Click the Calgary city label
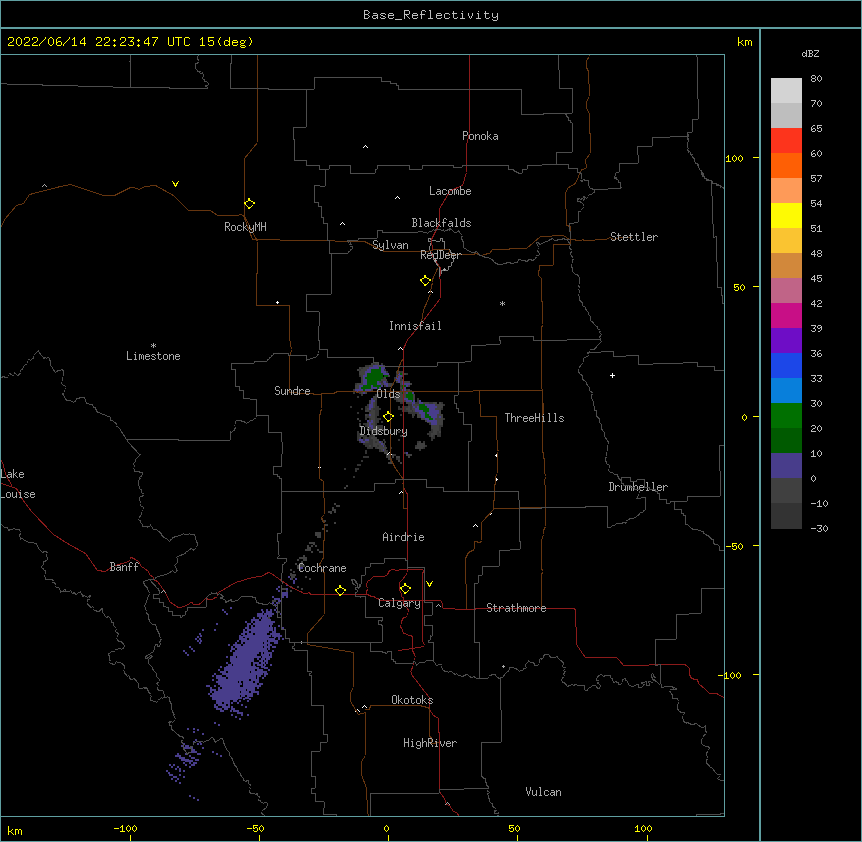This screenshot has height=842, width=862. tap(399, 603)
